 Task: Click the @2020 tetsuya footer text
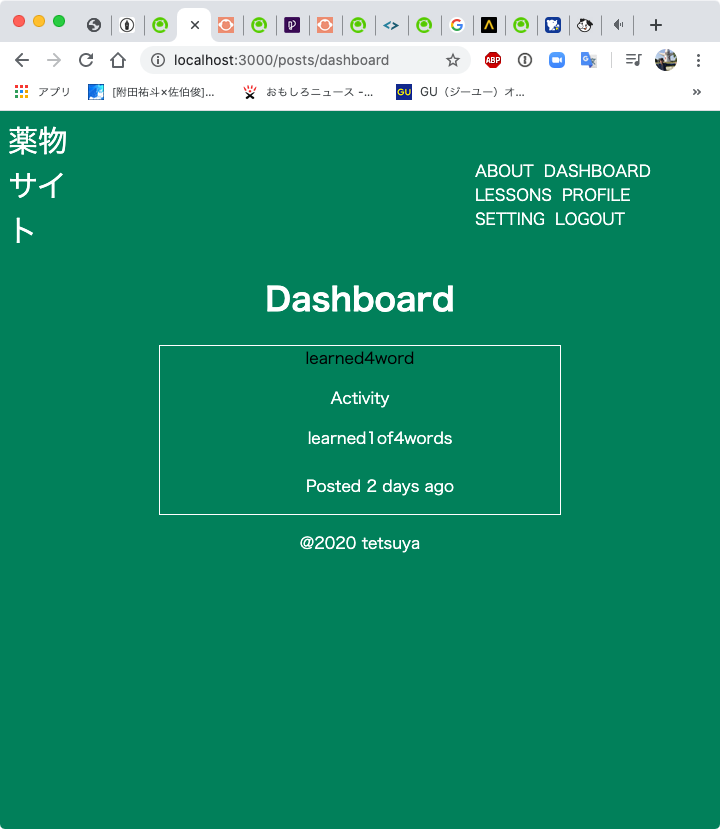coord(359,543)
